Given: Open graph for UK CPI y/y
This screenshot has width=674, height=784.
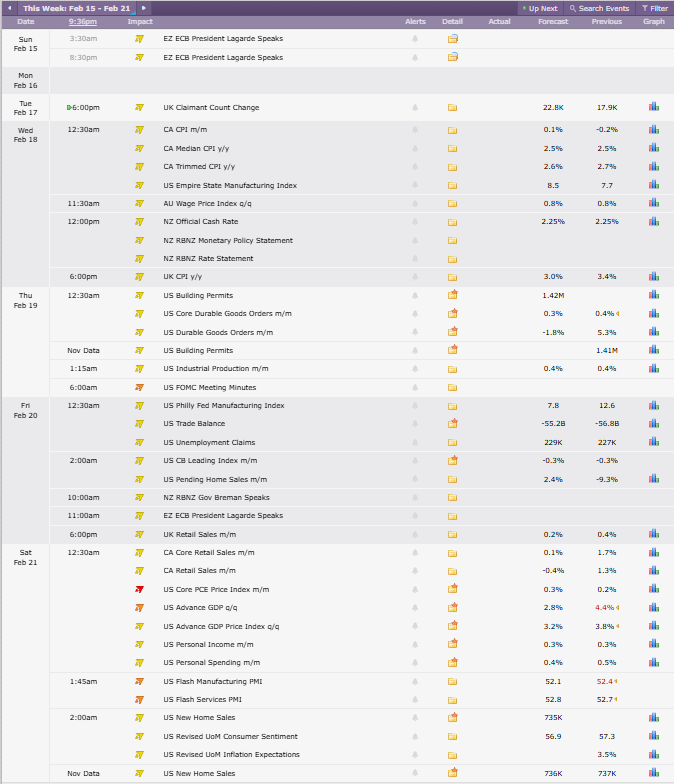Looking at the screenshot, I should pyautogui.click(x=654, y=276).
